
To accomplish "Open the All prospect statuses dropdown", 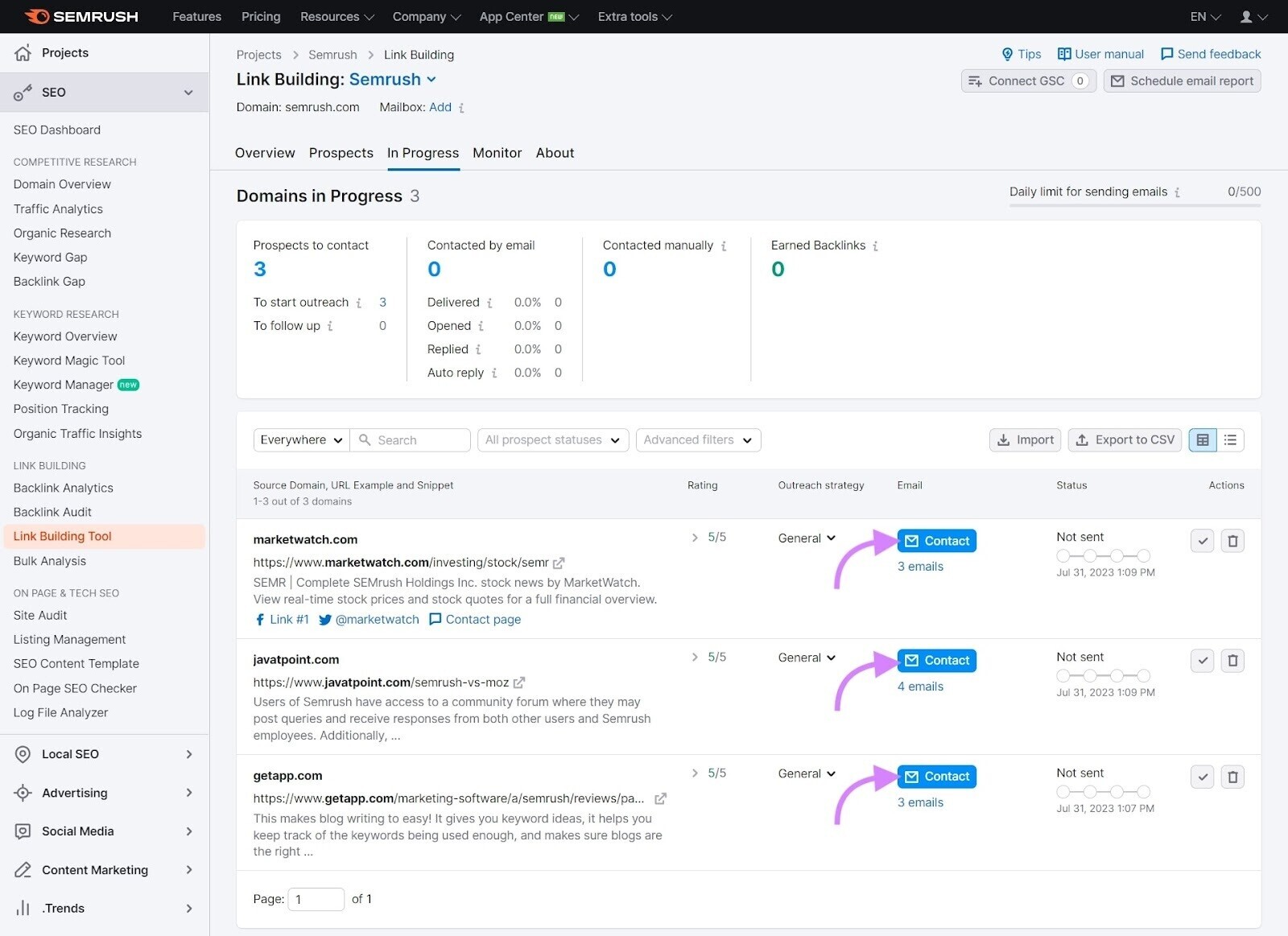I will (552, 440).
